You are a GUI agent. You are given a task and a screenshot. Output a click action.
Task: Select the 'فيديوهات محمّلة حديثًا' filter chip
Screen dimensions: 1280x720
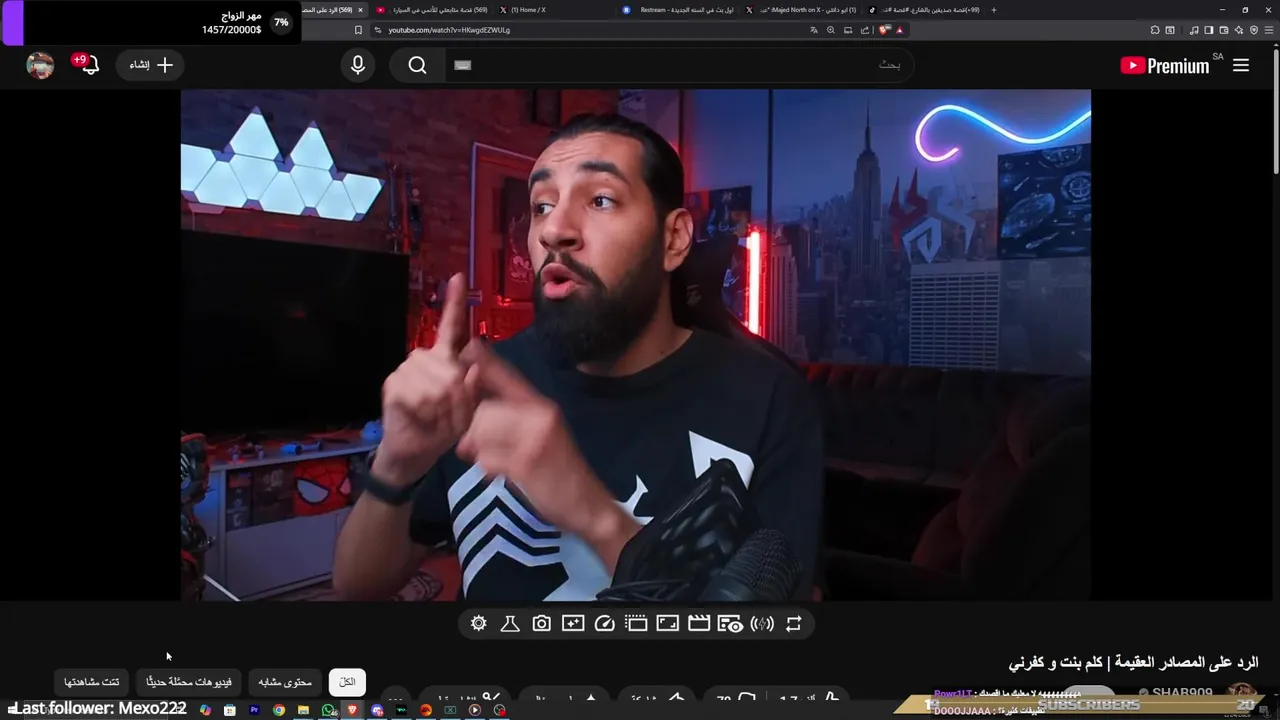(189, 682)
